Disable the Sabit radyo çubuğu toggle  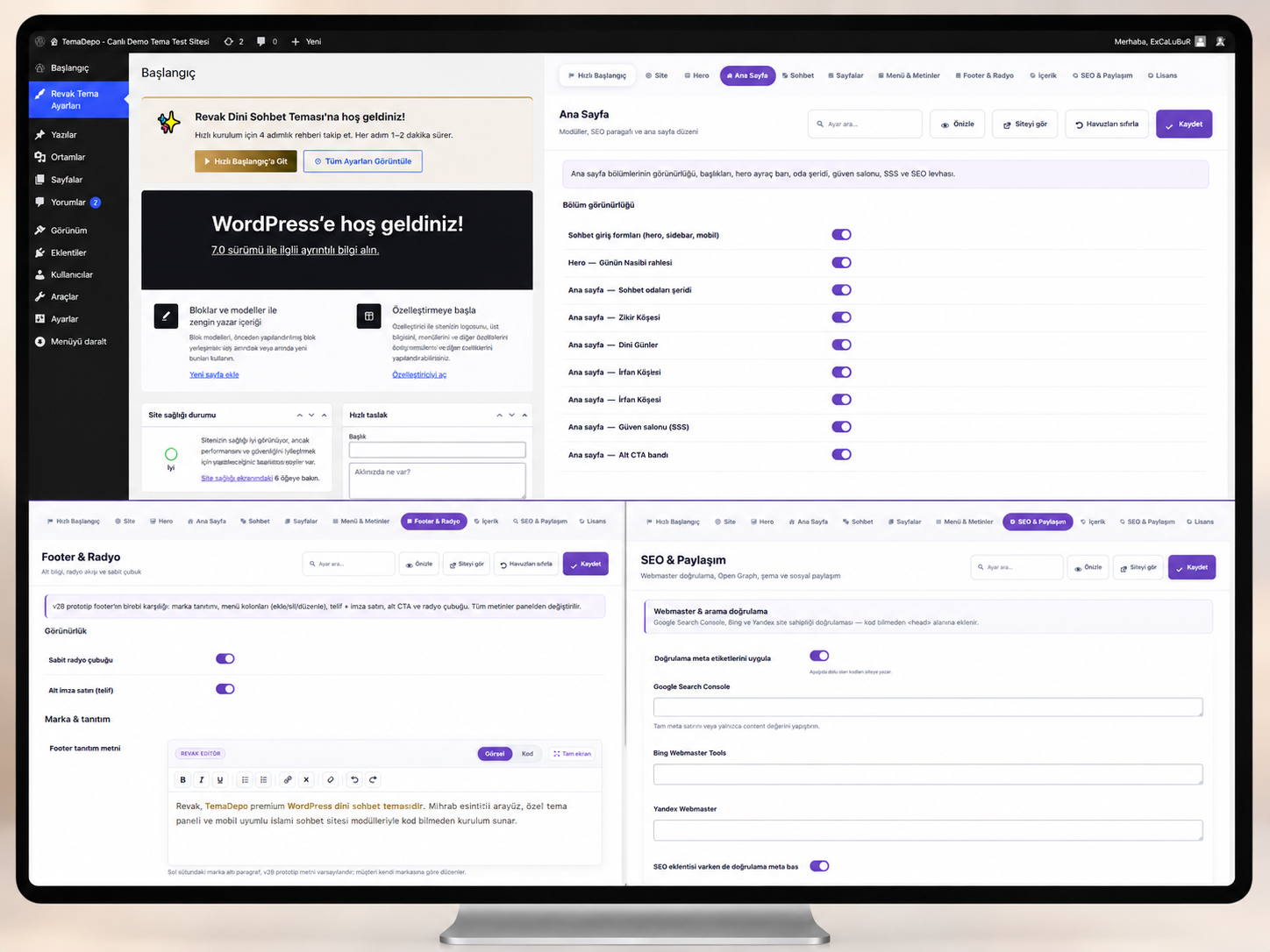(225, 658)
